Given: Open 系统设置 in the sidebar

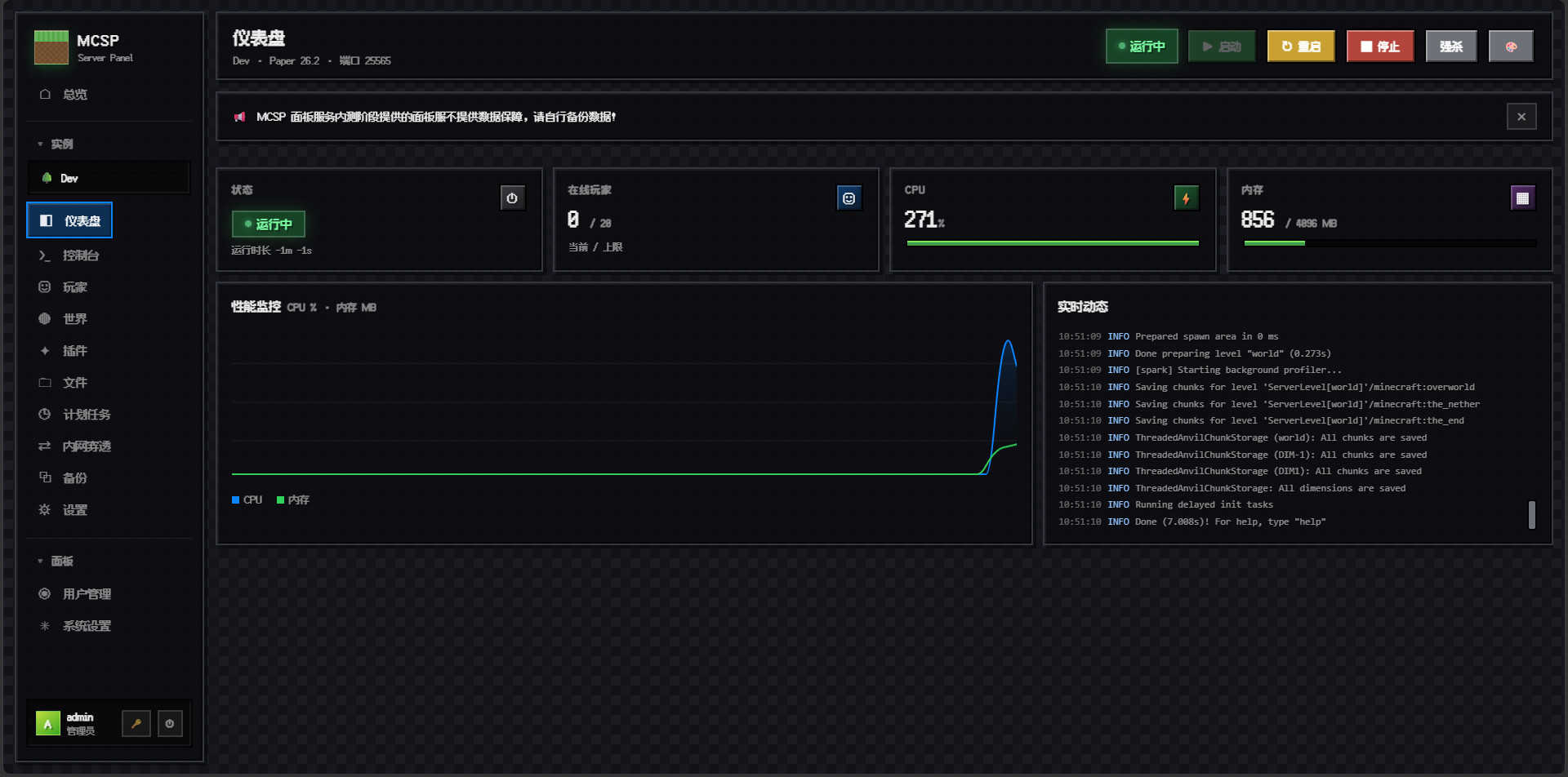Looking at the screenshot, I should [x=109, y=626].
